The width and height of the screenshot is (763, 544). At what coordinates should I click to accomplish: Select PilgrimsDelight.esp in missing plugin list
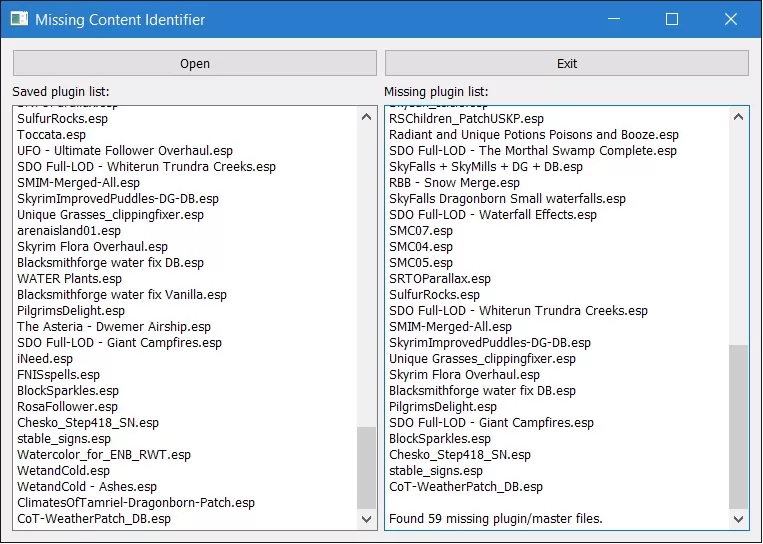443,407
